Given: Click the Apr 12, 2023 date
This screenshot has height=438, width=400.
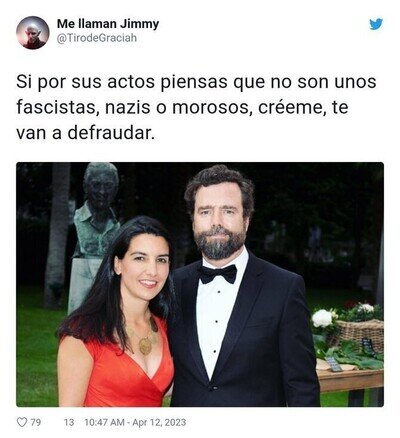Looking at the screenshot, I should (159, 422).
